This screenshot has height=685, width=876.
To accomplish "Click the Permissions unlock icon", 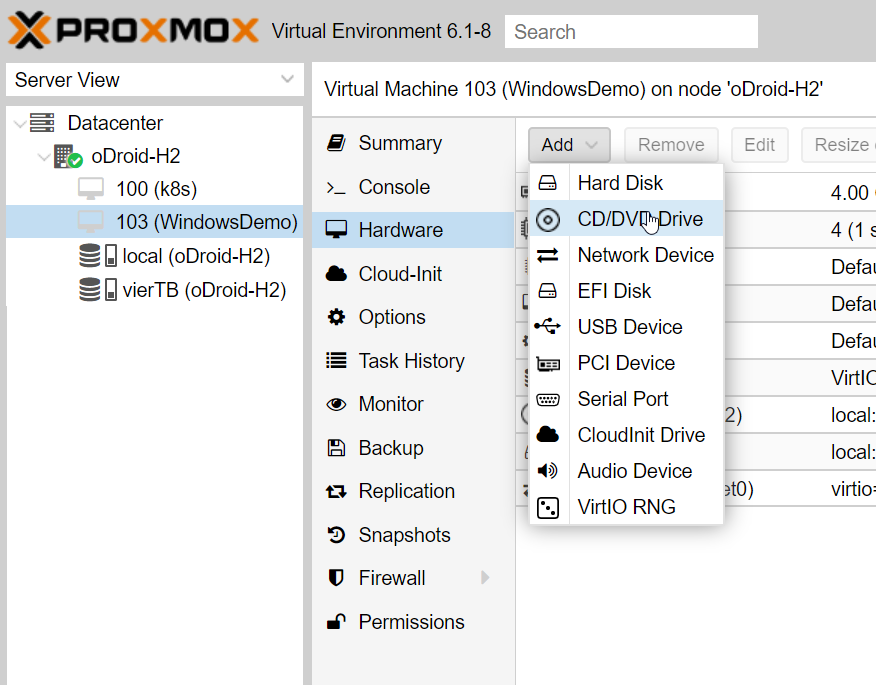I will (x=336, y=621).
